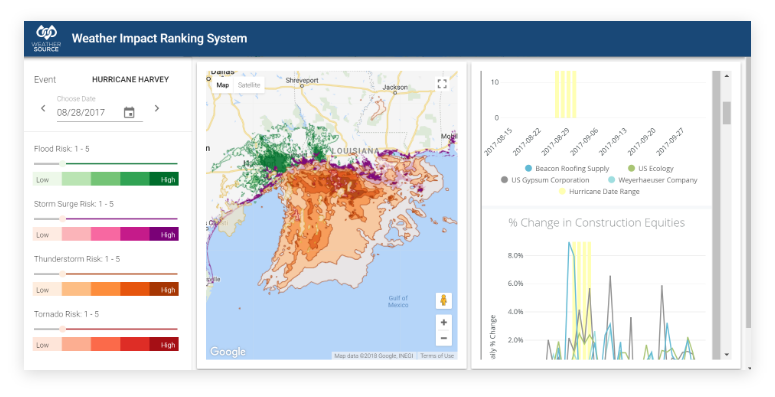This screenshot has width=775, height=397.
Task: Toggle fullscreen view of the map
Action: pos(442,84)
